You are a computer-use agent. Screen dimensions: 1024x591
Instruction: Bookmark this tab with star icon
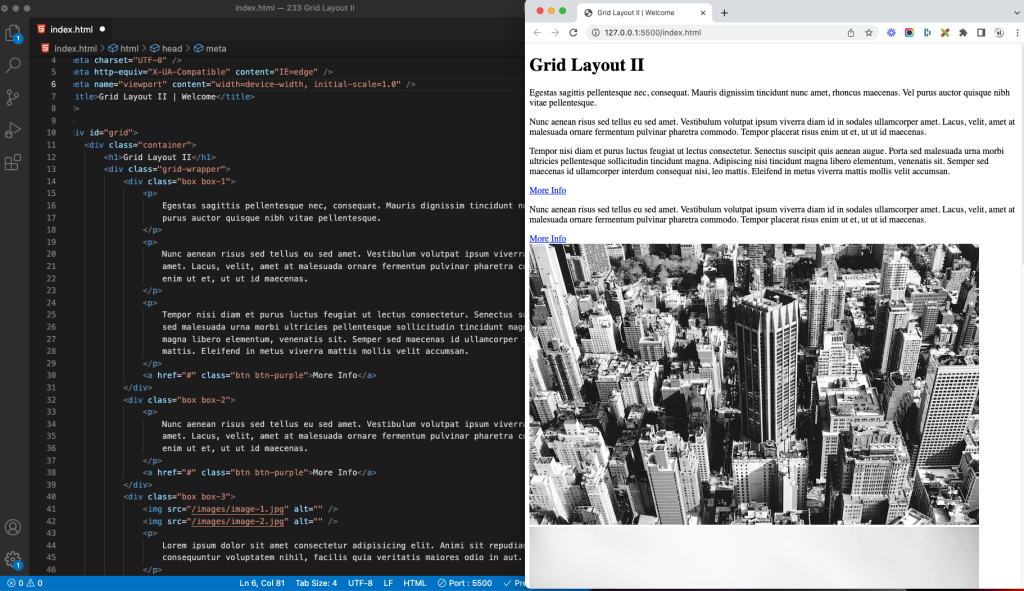coord(869,33)
